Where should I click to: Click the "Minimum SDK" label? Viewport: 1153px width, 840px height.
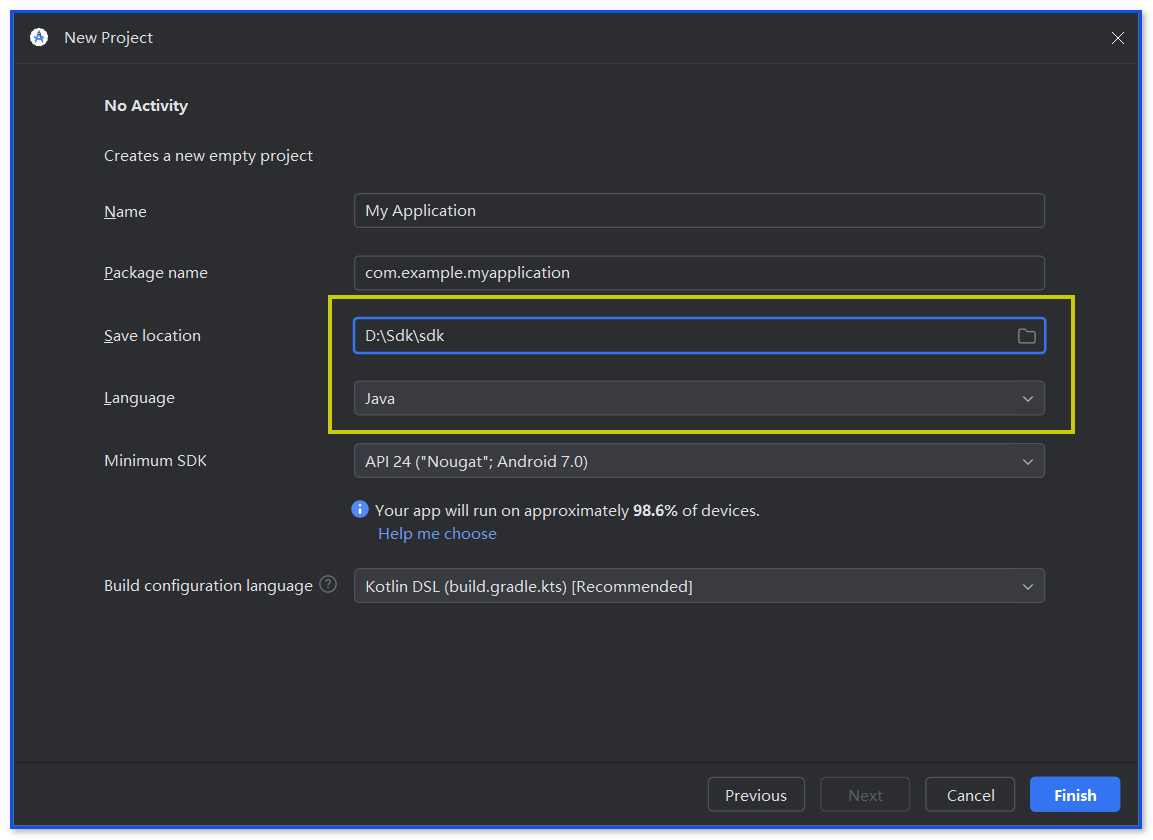point(155,460)
